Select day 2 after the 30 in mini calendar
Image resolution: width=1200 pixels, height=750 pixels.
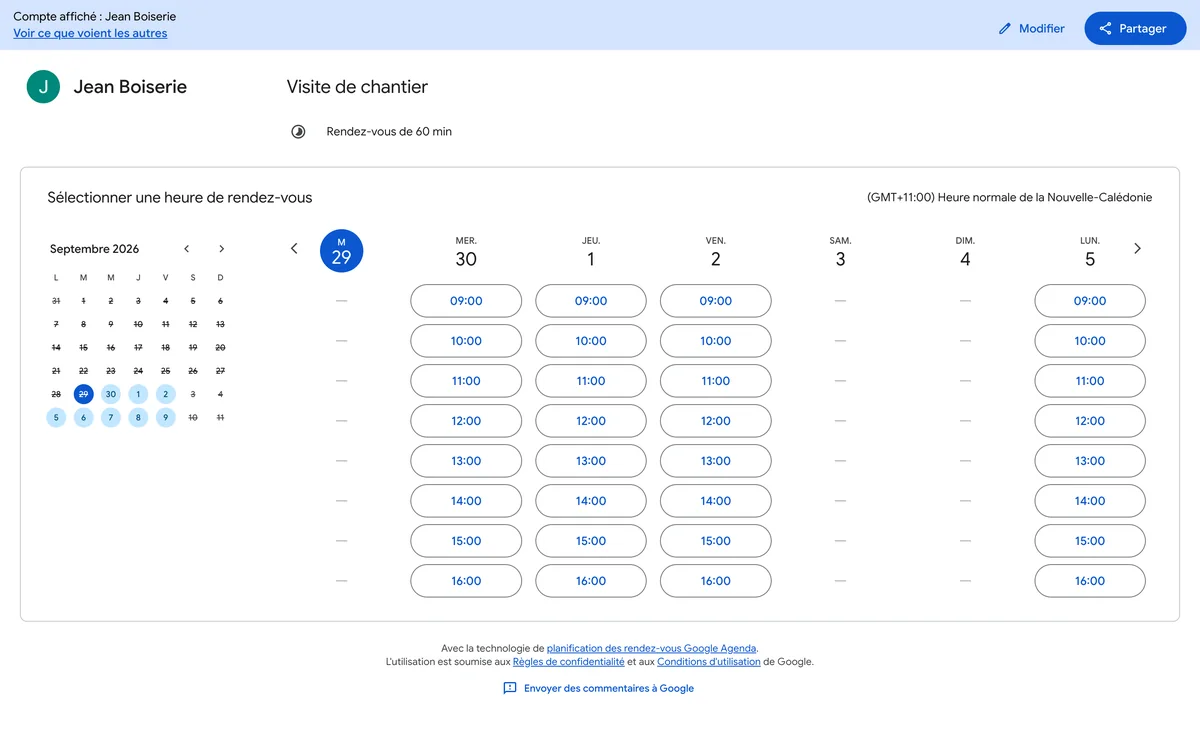click(166, 394)
